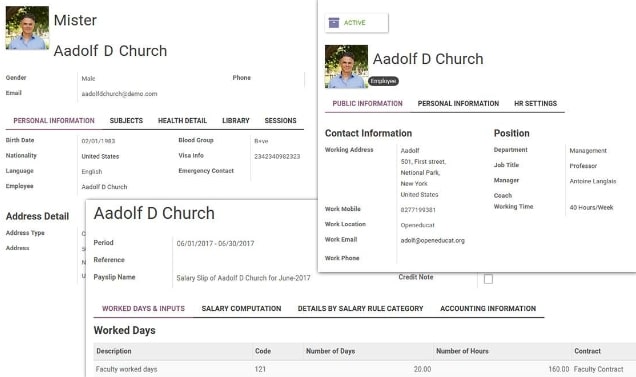Viewport: 636px width, 377px height.
Task: Click the employee profile photo
Action: click(x=346, y=67)
